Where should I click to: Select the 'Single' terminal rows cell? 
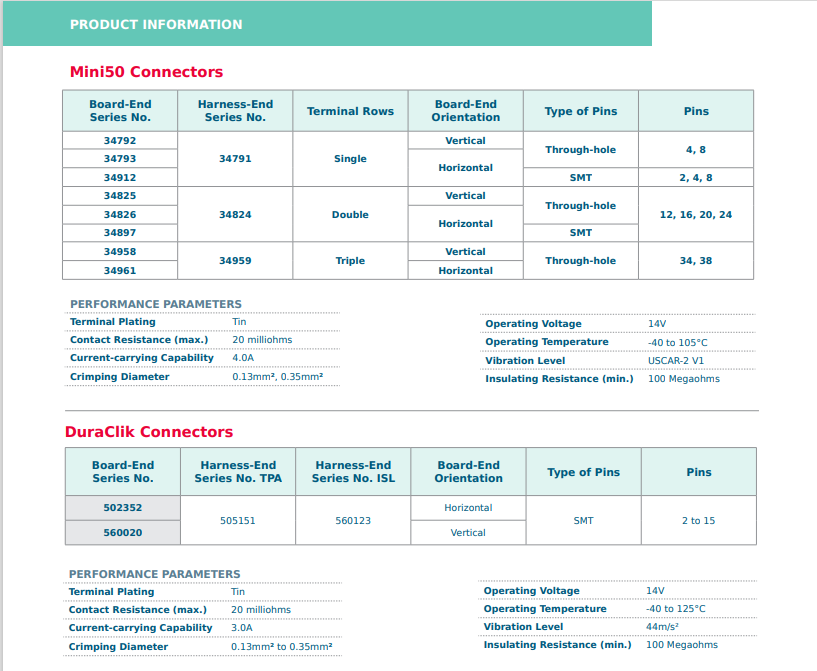350,159
